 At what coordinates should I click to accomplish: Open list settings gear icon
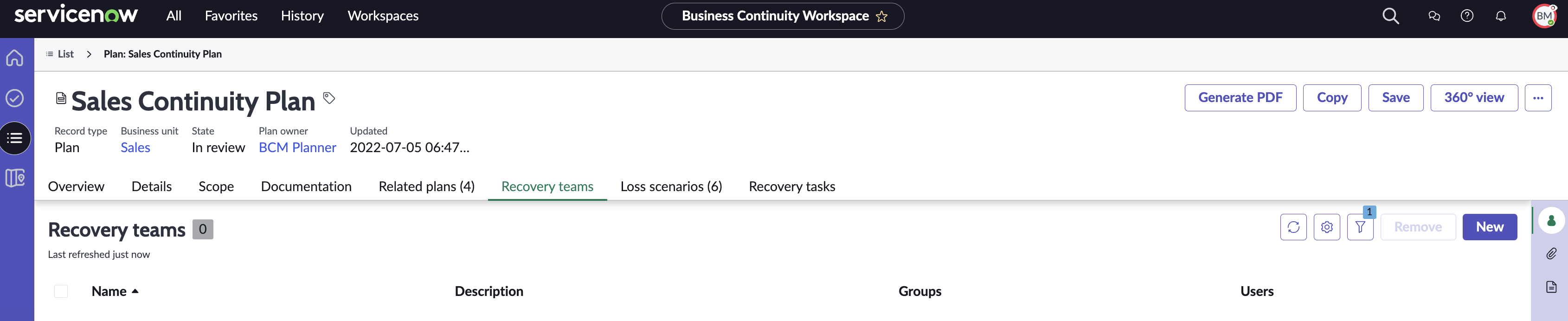click(1326, 227)
